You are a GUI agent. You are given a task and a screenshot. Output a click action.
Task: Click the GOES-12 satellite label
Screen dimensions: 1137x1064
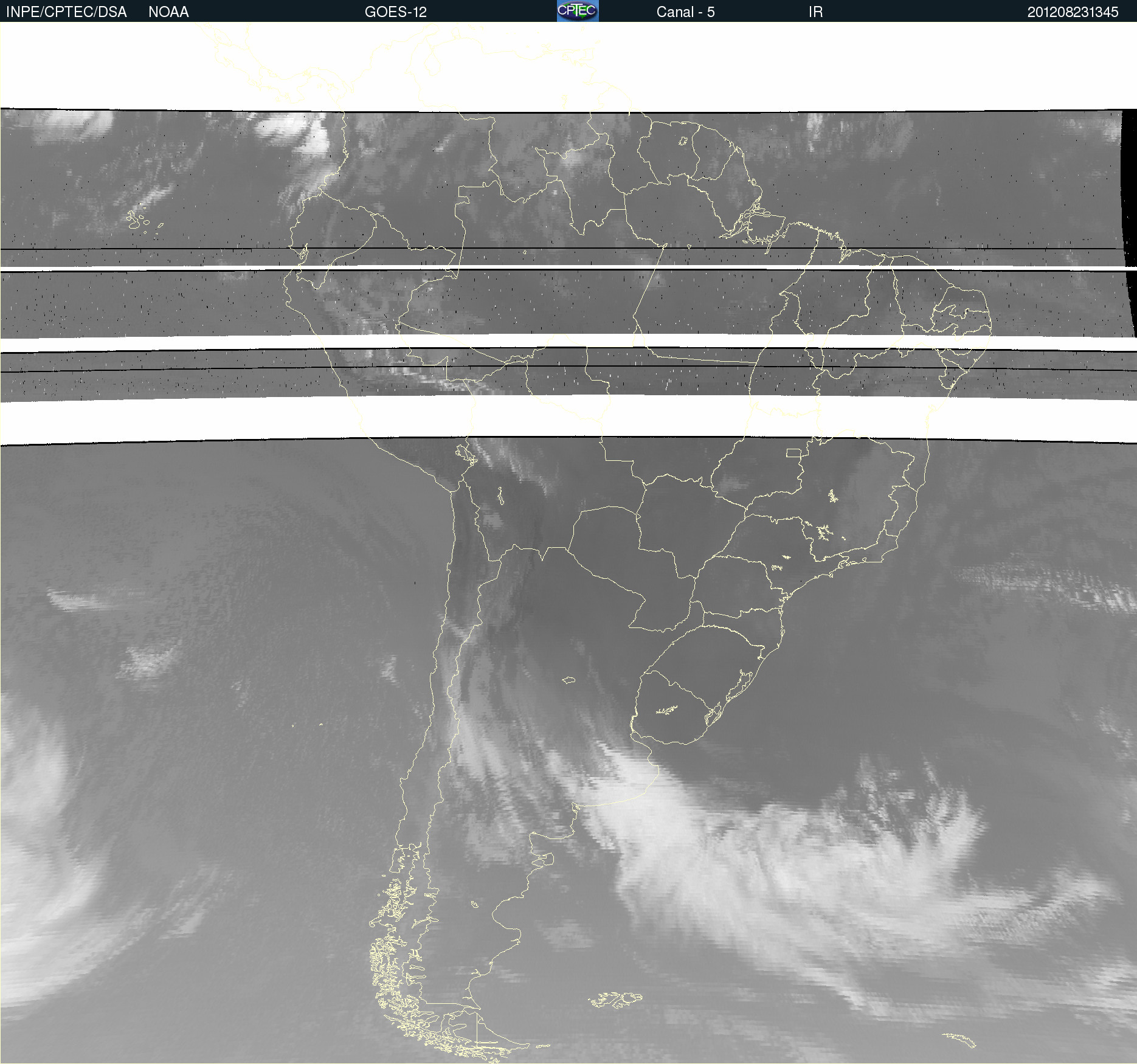pos(396,12)
